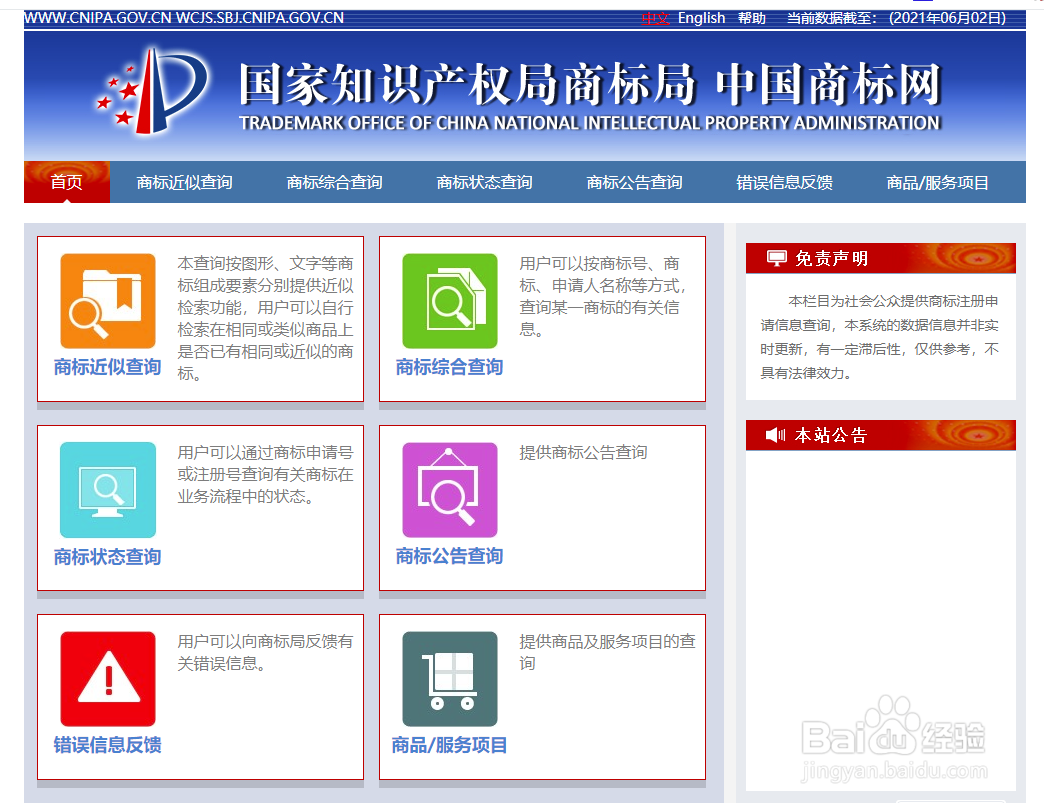Viewport: 1044px width, 806px height.
Task: Click the 当前数据截至 date text
Action: coord(896,18)
